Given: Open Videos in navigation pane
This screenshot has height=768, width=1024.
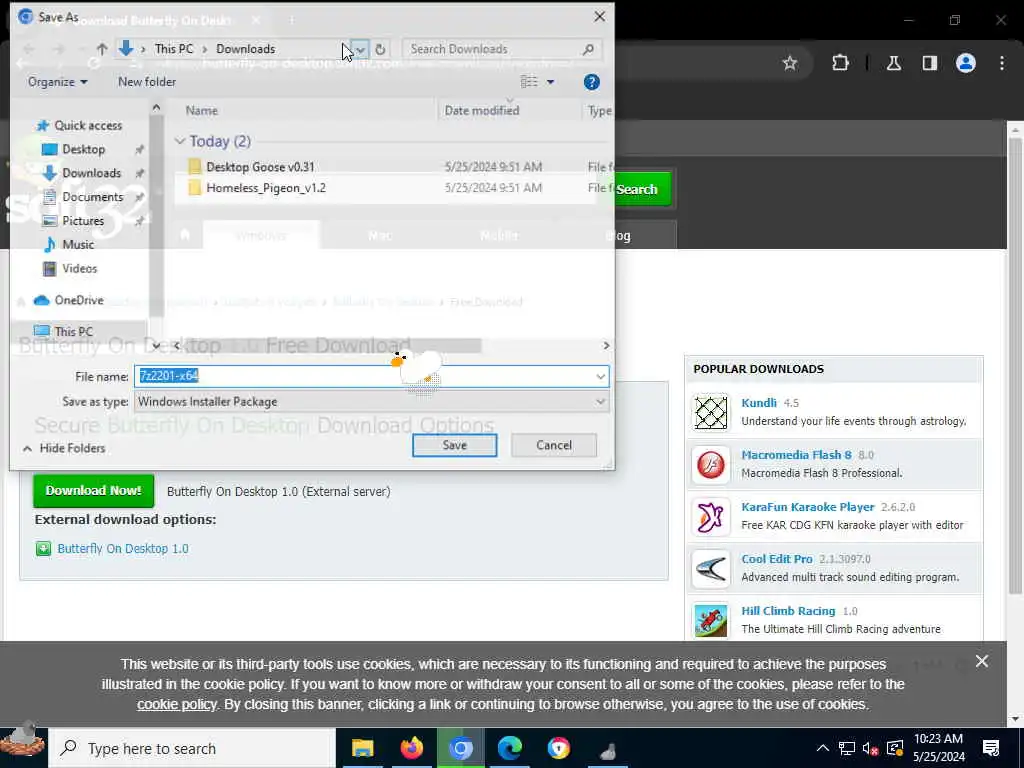Looking at the screenshot, I should [x=79, y=268].
